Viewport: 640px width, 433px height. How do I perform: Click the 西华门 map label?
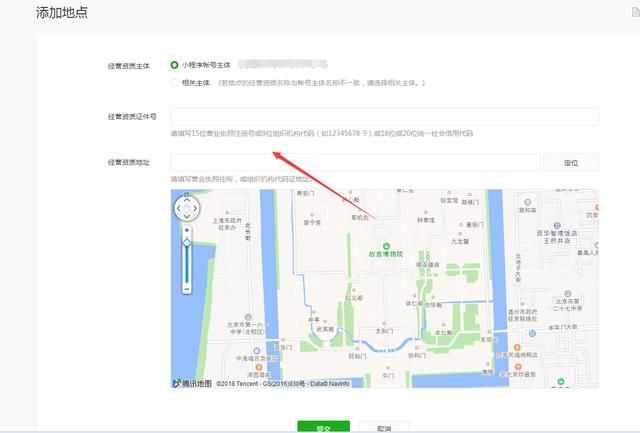[282, 348]
